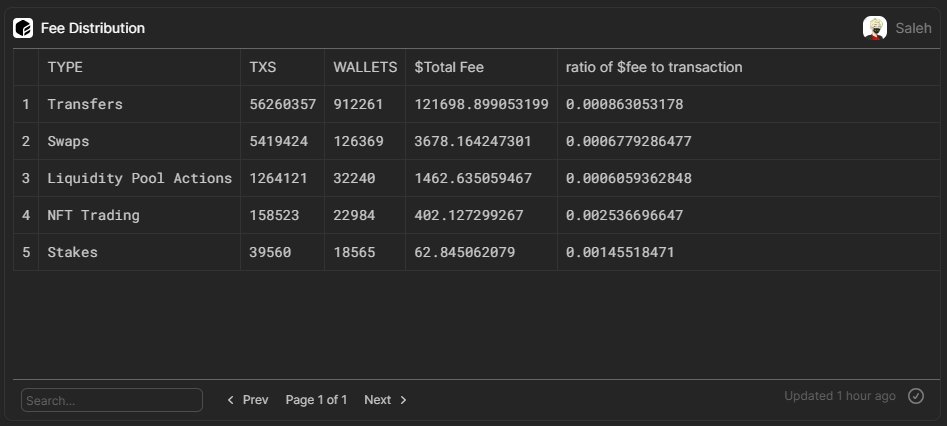Click TXS value 5419424
Image resolution: width=947 pixels, height=426 pixels.
pyautogui.click(x=278, y=141)
